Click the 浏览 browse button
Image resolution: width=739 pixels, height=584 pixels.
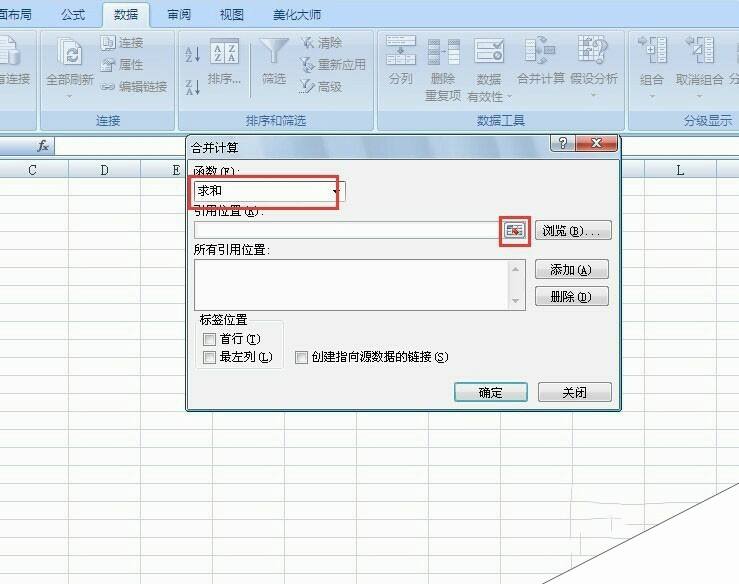click(x=573, y=230)
